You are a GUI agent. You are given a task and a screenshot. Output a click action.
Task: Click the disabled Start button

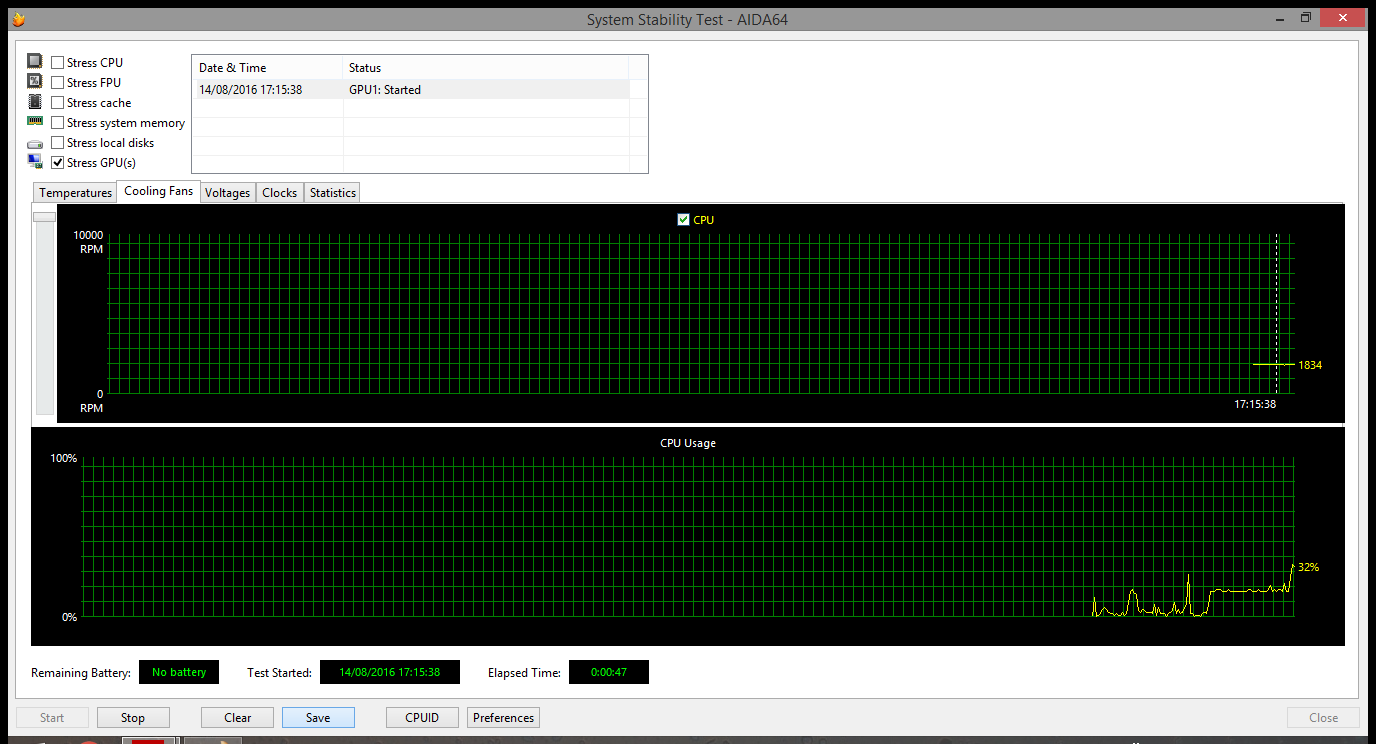[52, 717]
